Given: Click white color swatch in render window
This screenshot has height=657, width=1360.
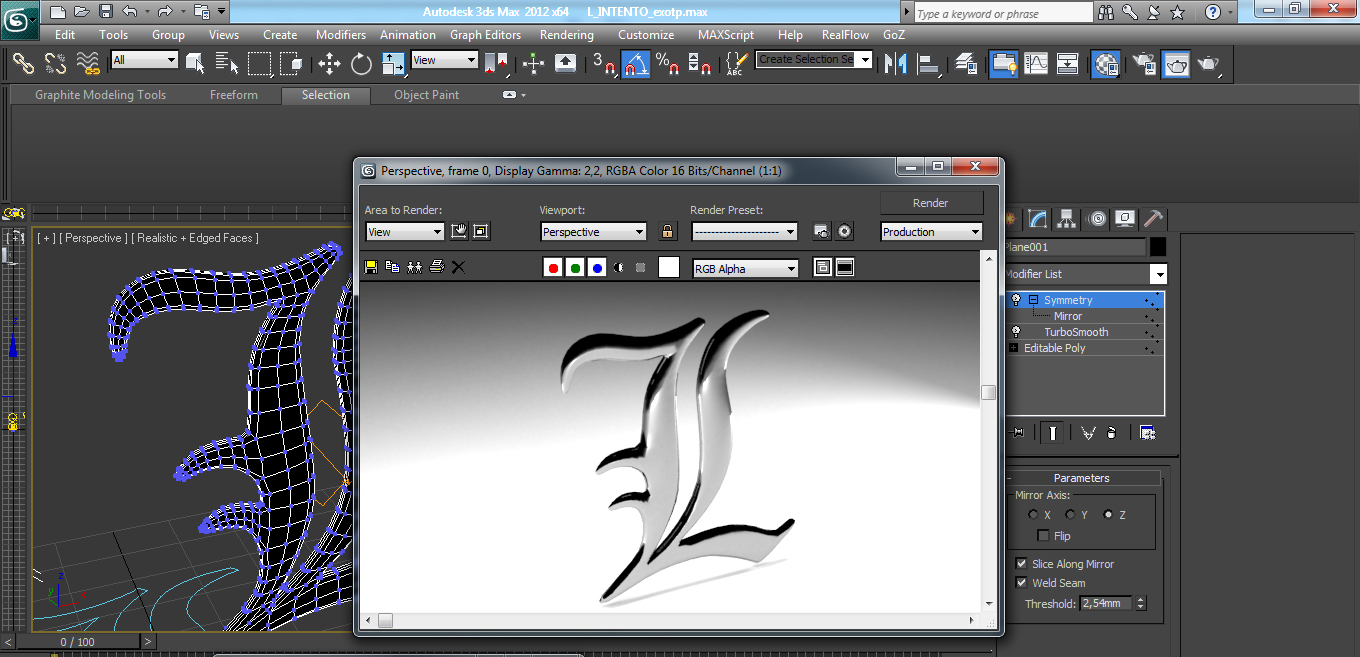Looking at the screenshot, I should coord(669,268).
